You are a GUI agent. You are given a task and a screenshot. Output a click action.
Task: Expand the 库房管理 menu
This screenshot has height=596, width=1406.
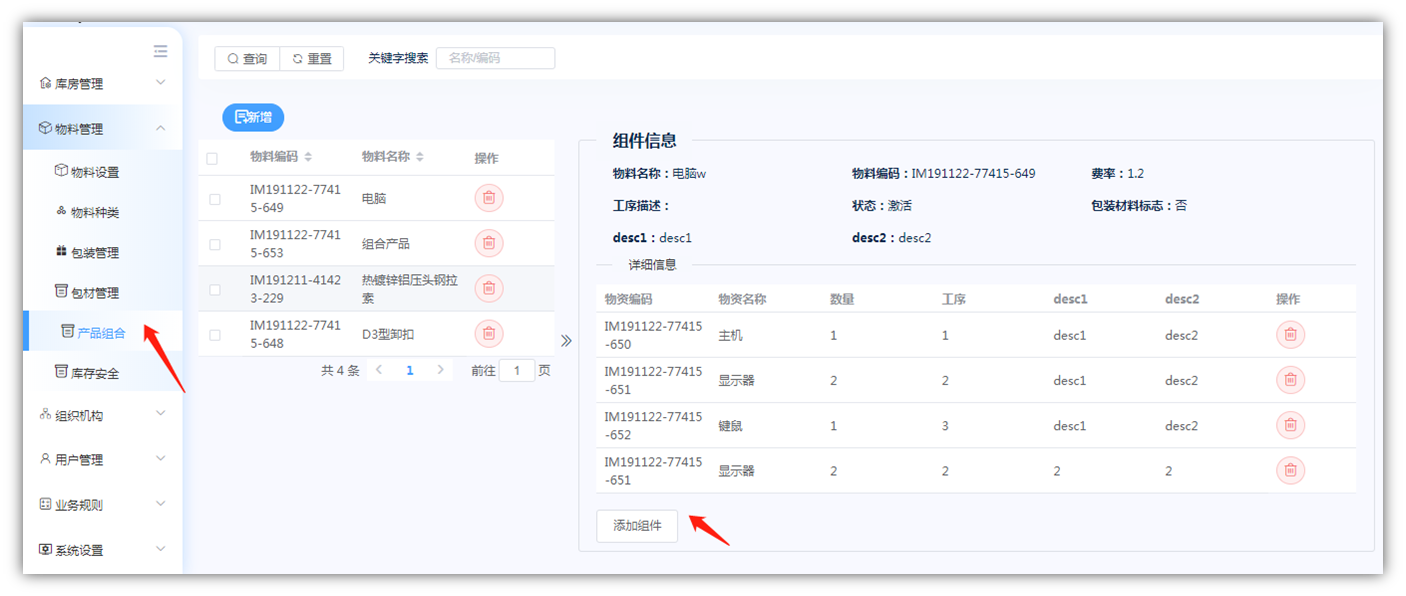coord(100,84)
